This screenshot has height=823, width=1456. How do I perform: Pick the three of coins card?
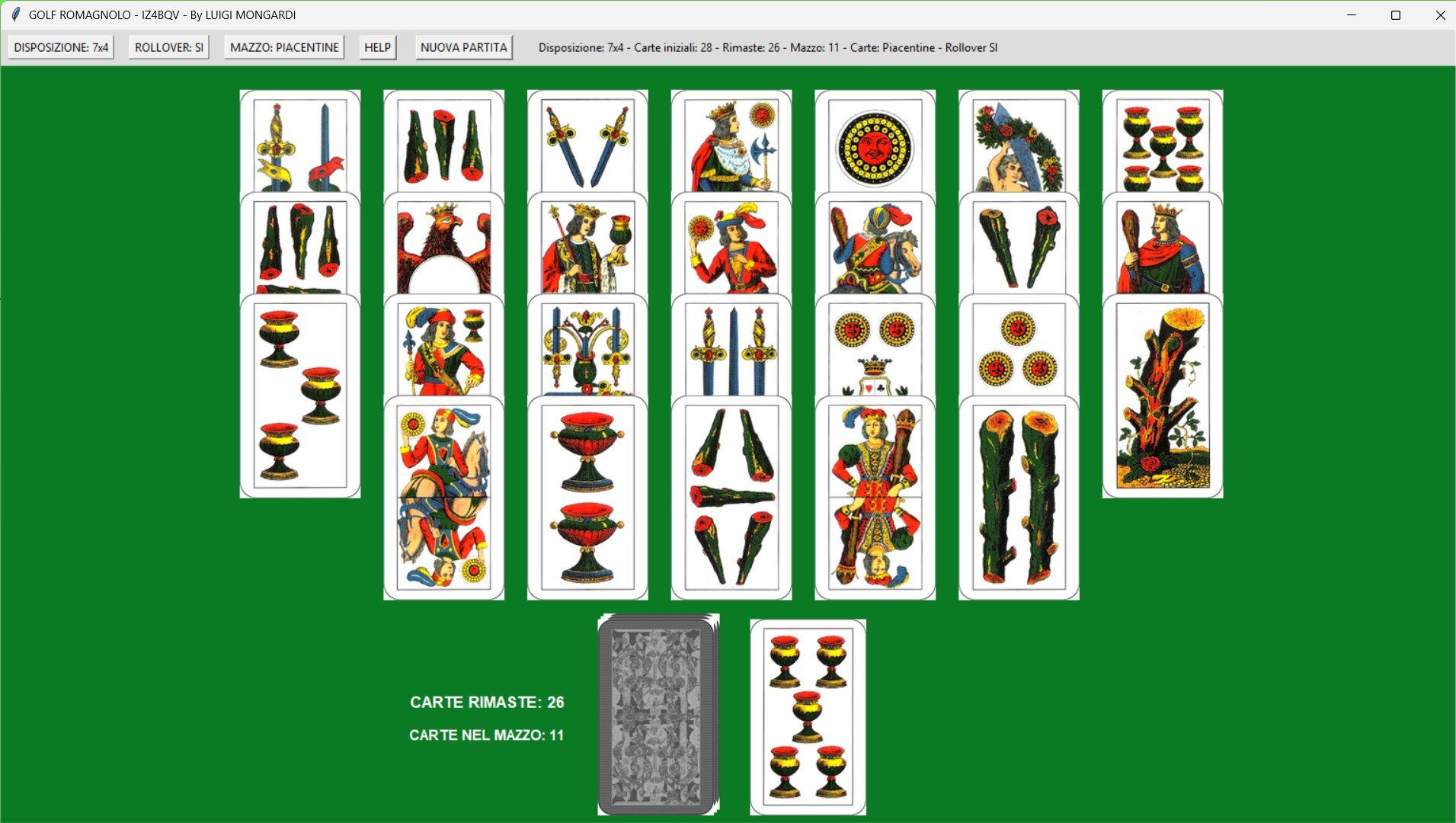(x=1019, y=345)
